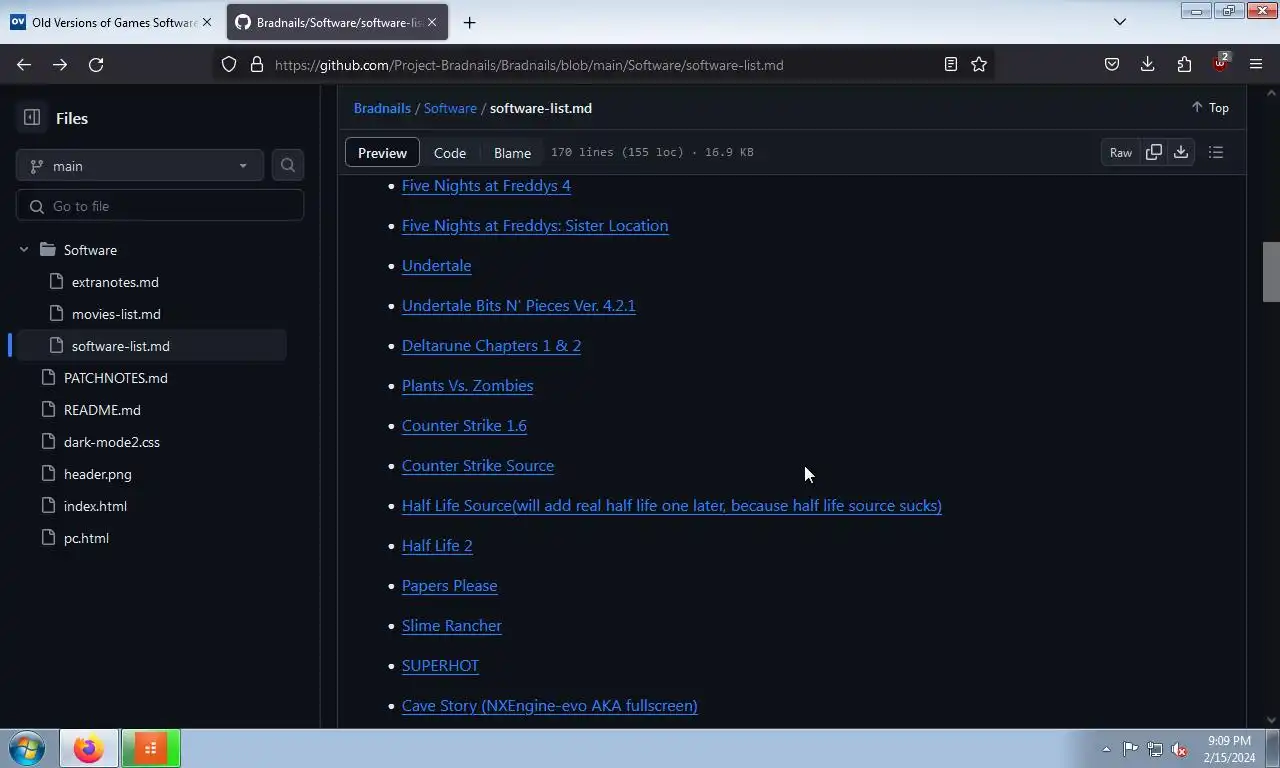1280x768 pixels.
Task: Open extranotes.md in file tree
Action: pos(115,282)
